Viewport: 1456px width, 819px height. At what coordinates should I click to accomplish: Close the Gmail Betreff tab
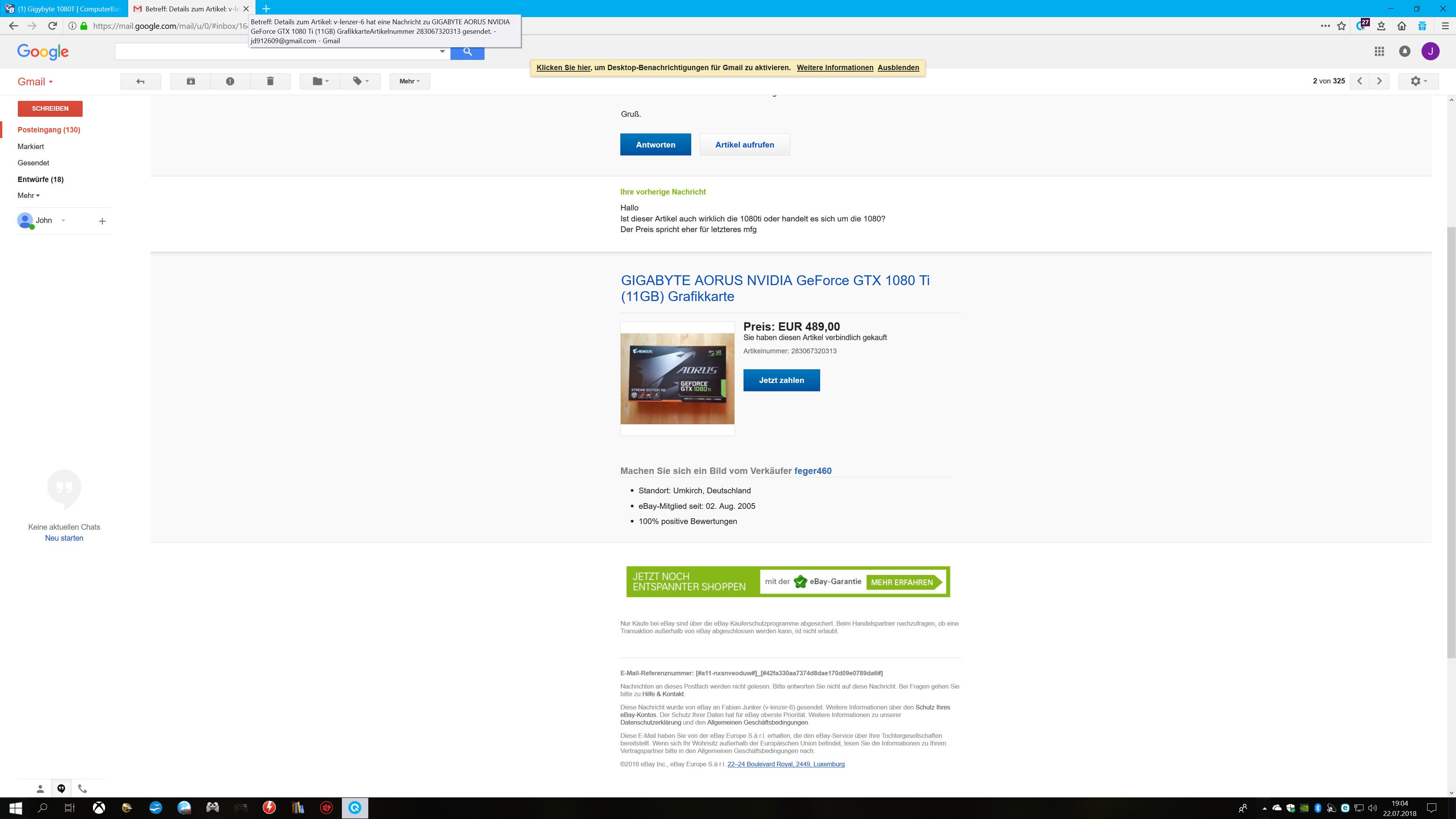[x=246, y=8]
